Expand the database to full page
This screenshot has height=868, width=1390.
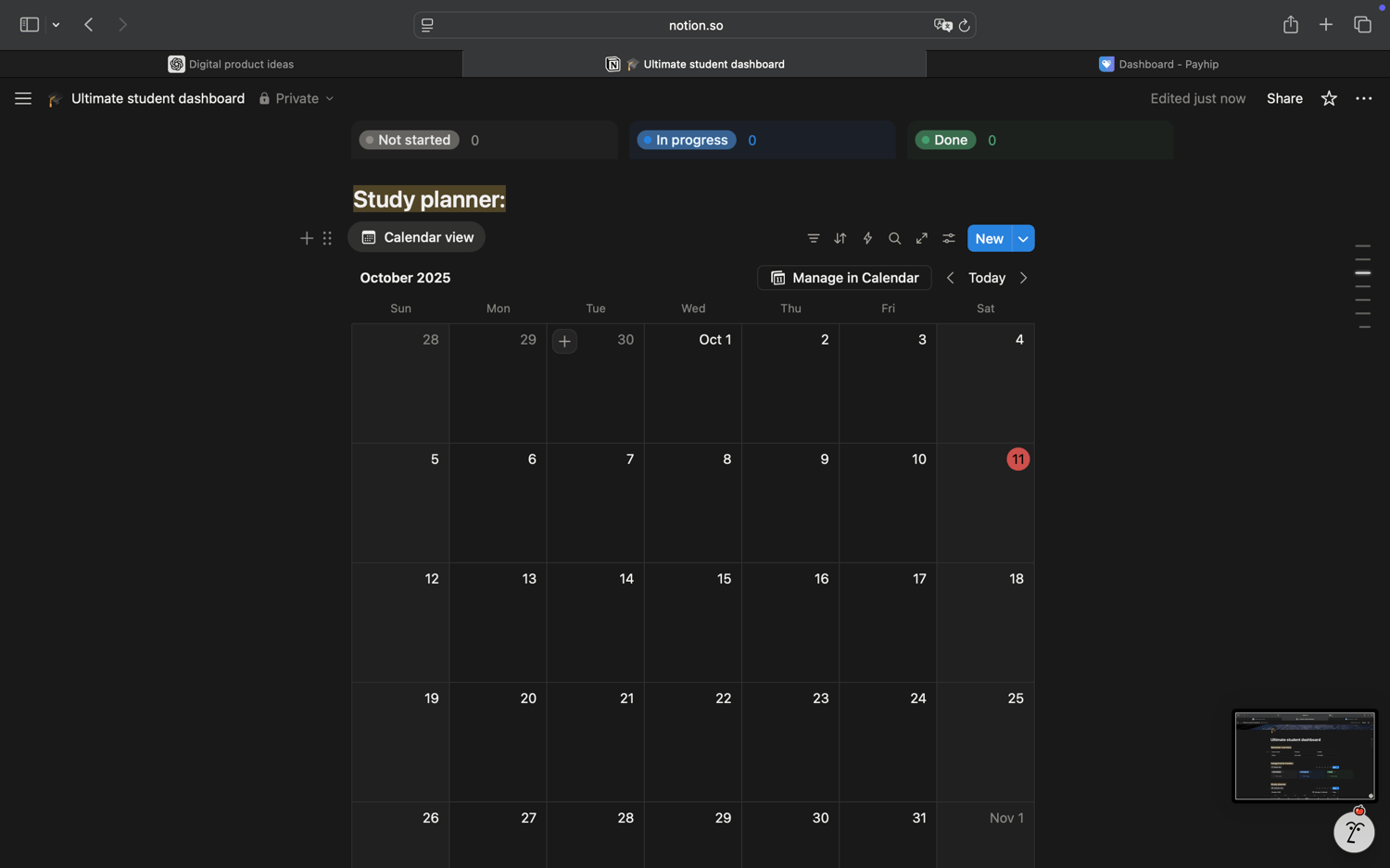922,238
